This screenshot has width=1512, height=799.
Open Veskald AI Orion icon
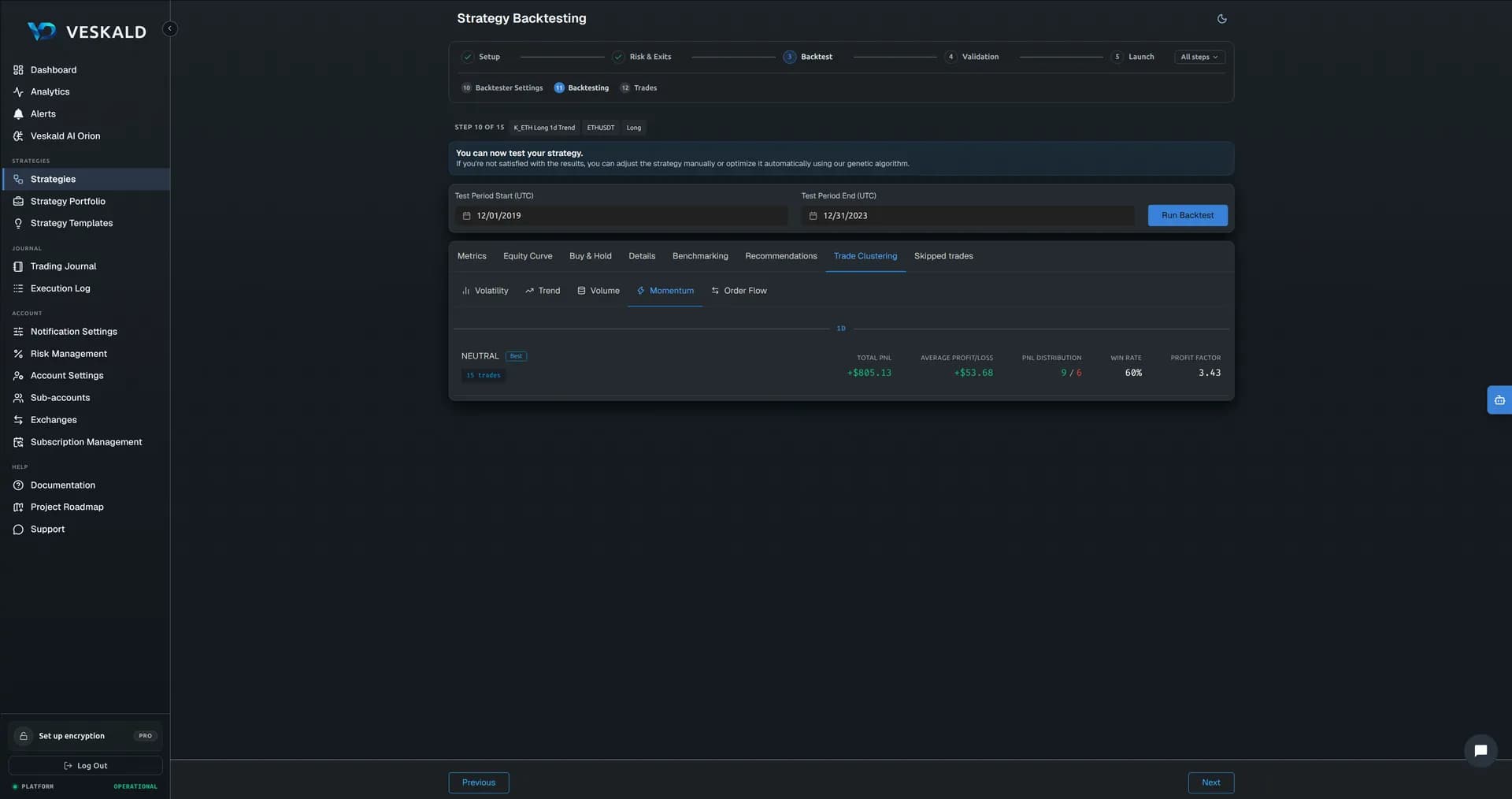pyautogui.click(x=18, y=136)
